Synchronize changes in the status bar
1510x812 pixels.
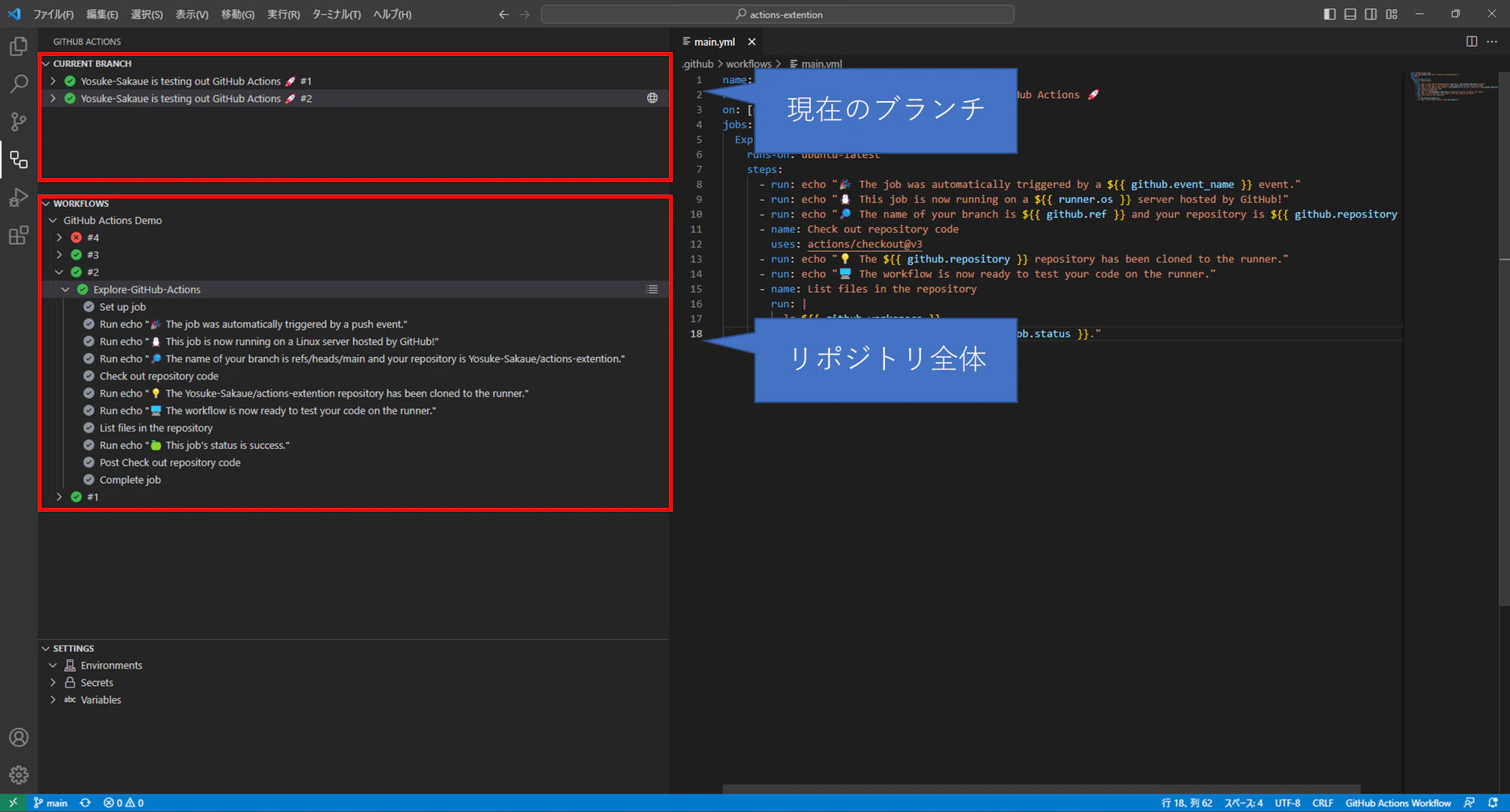[85, 803]
